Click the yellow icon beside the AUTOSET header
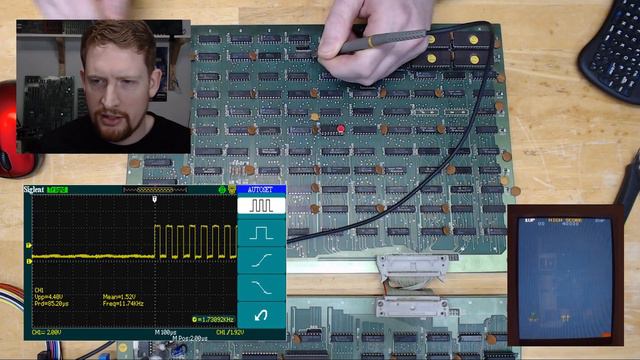The width and height of the screenshot is (640, 360). [x=231, y=190]
